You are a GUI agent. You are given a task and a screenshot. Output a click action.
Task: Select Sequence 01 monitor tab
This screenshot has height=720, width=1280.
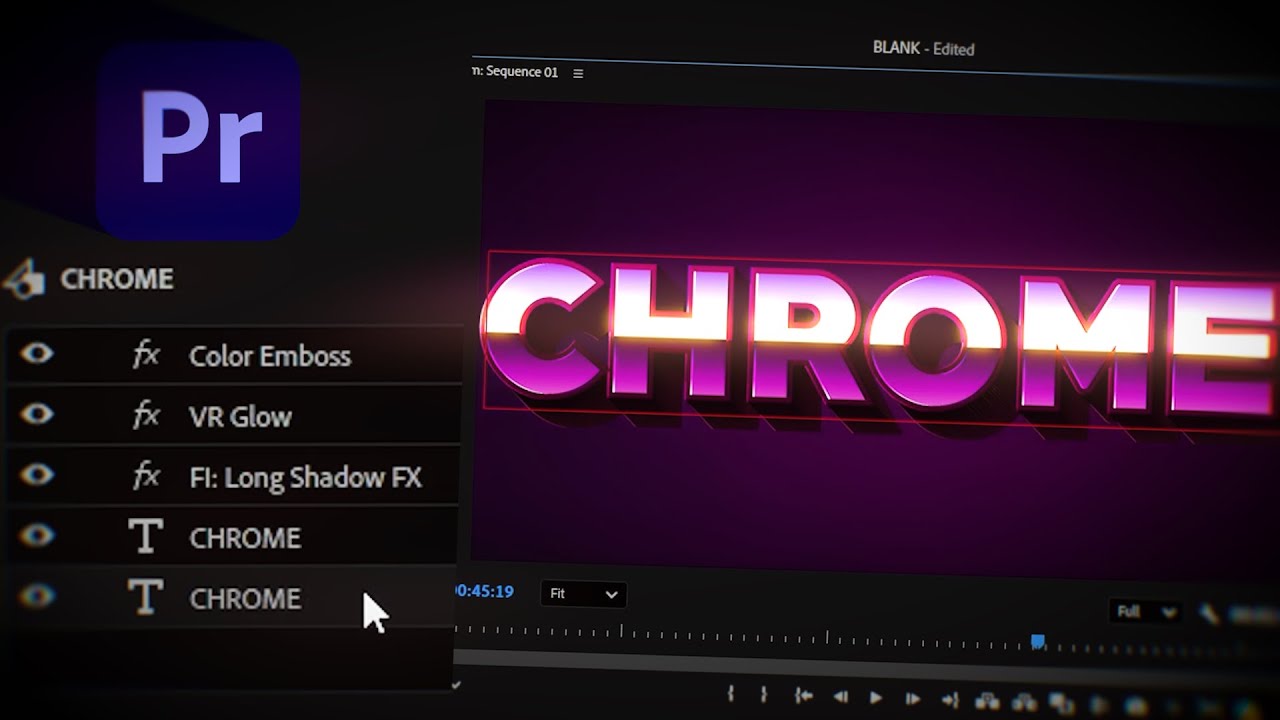click(x=515, y=72)
